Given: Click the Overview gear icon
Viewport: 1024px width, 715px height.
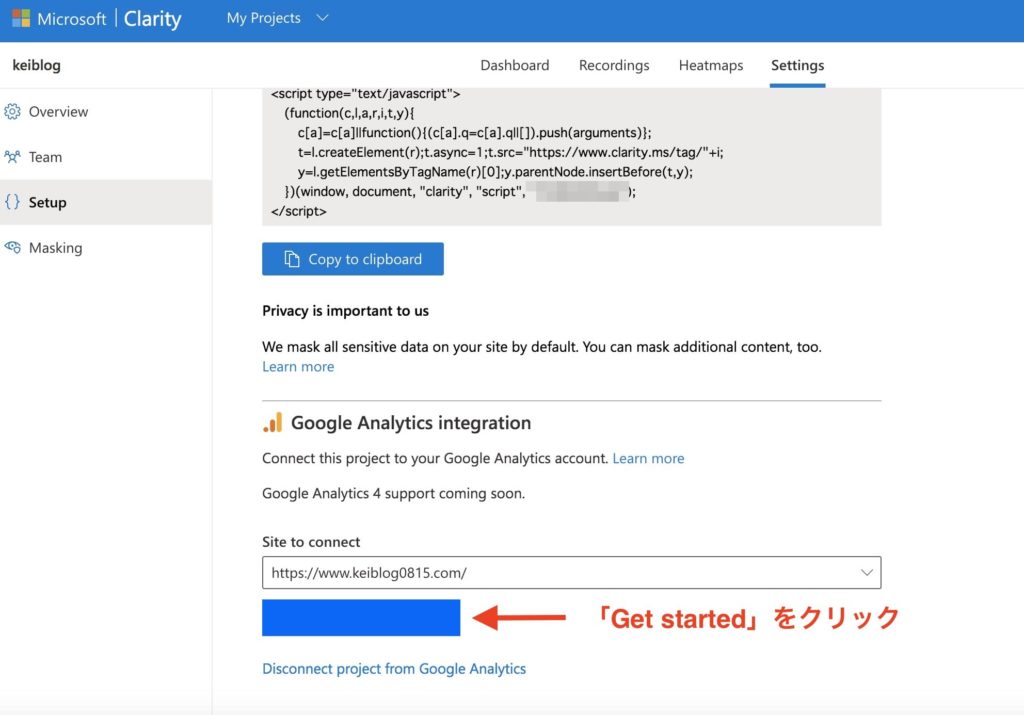Looking at the screenshot, I should (12, 112).
